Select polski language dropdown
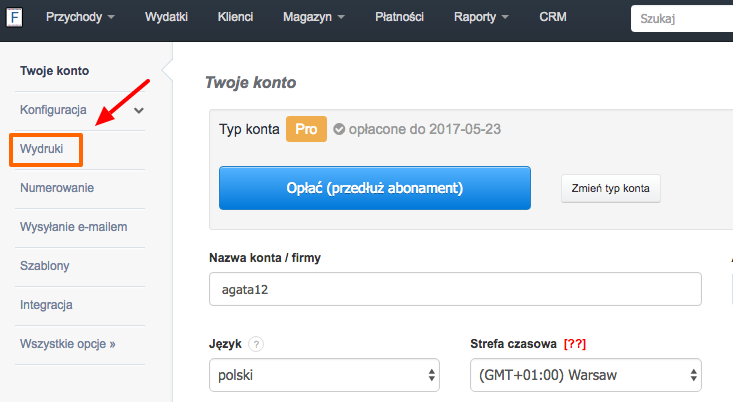This screenshot has width=733, height=402. [x=329, y=376]
